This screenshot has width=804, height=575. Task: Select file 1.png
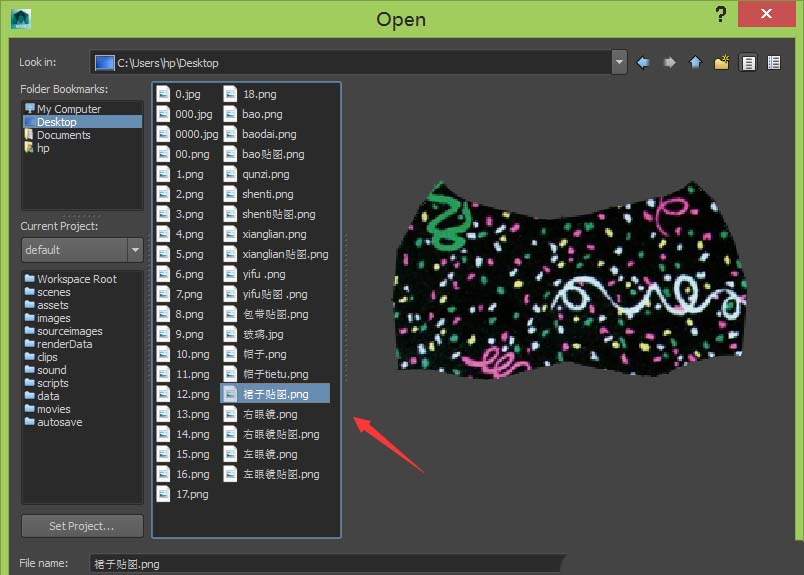(180, 174)
